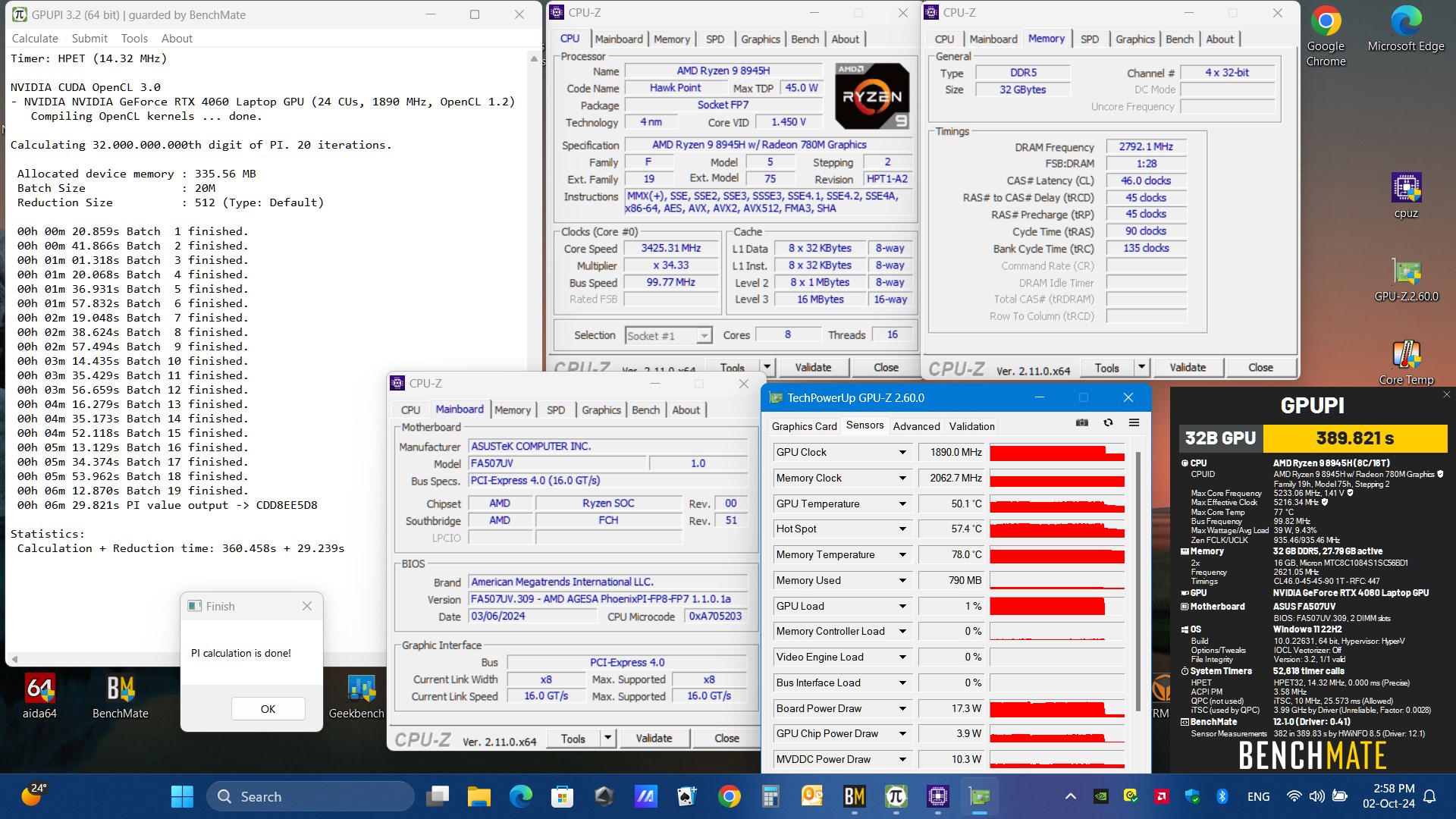Screen dimensions: 1456x819
Task: Click the Bluetooth tray icon
Action: pos(1222,796)
